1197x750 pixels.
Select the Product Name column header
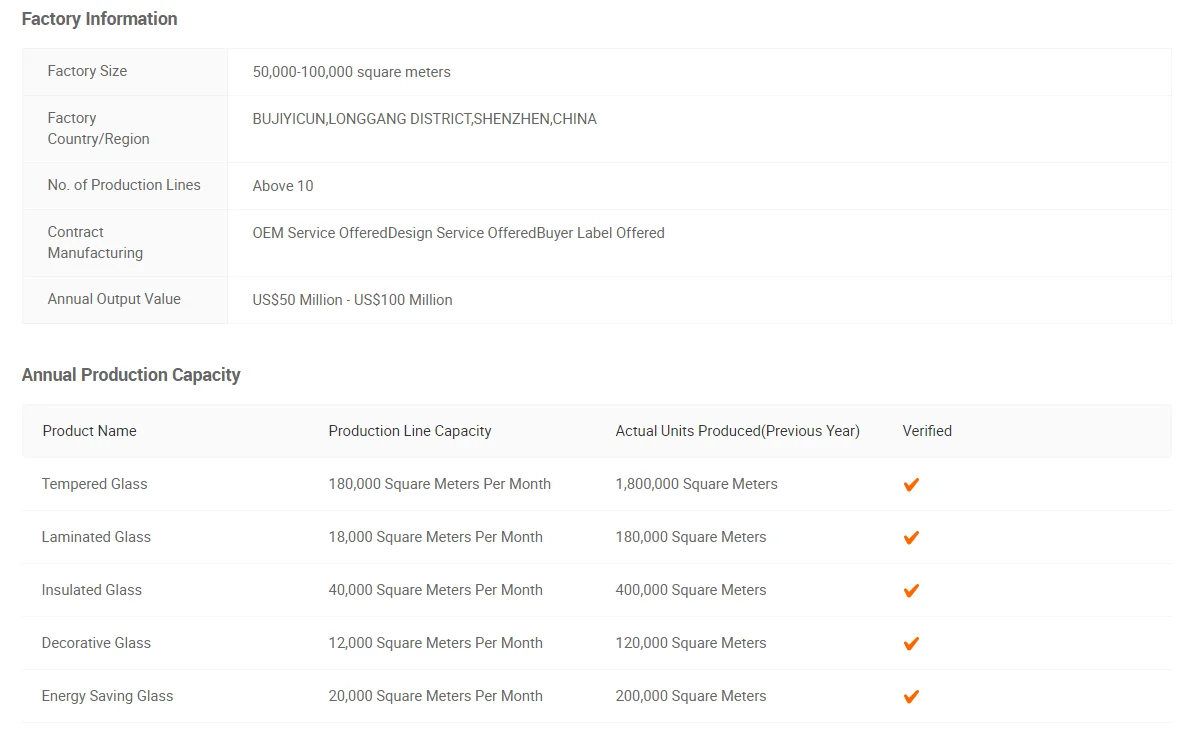pyautogui.click(x=89, y=431)
